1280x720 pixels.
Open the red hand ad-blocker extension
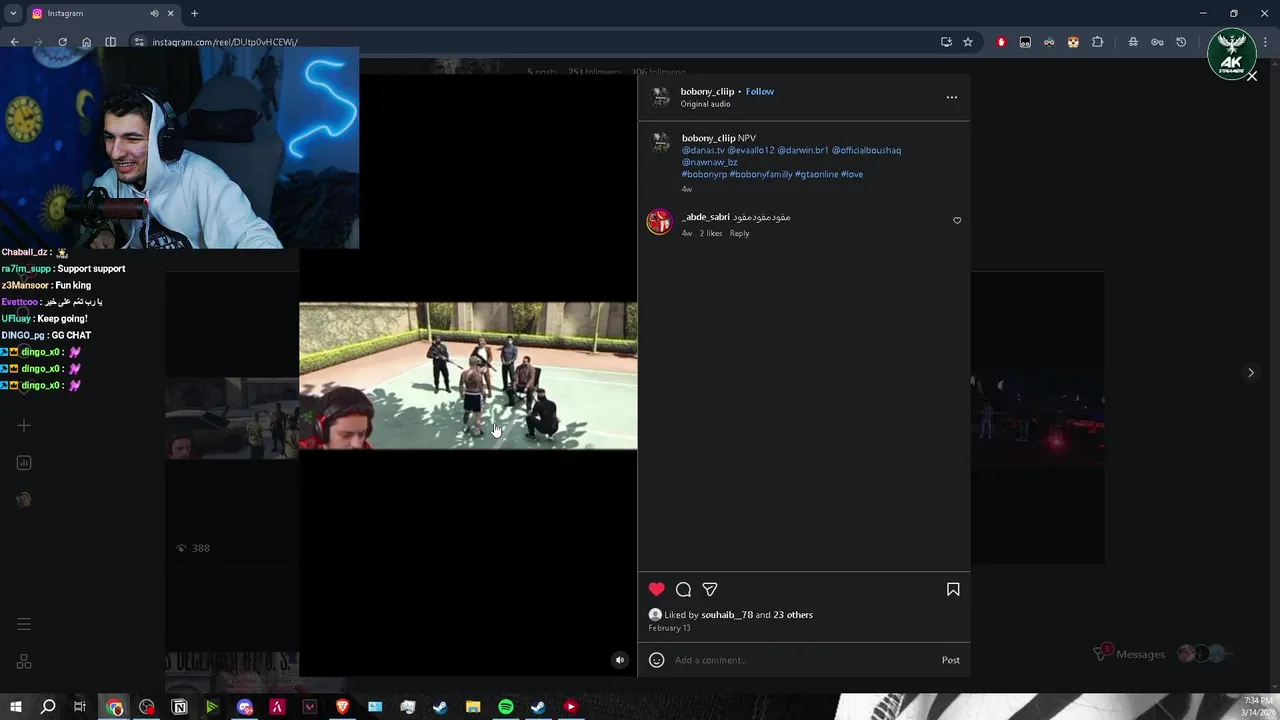click(x=1001, y=42)
